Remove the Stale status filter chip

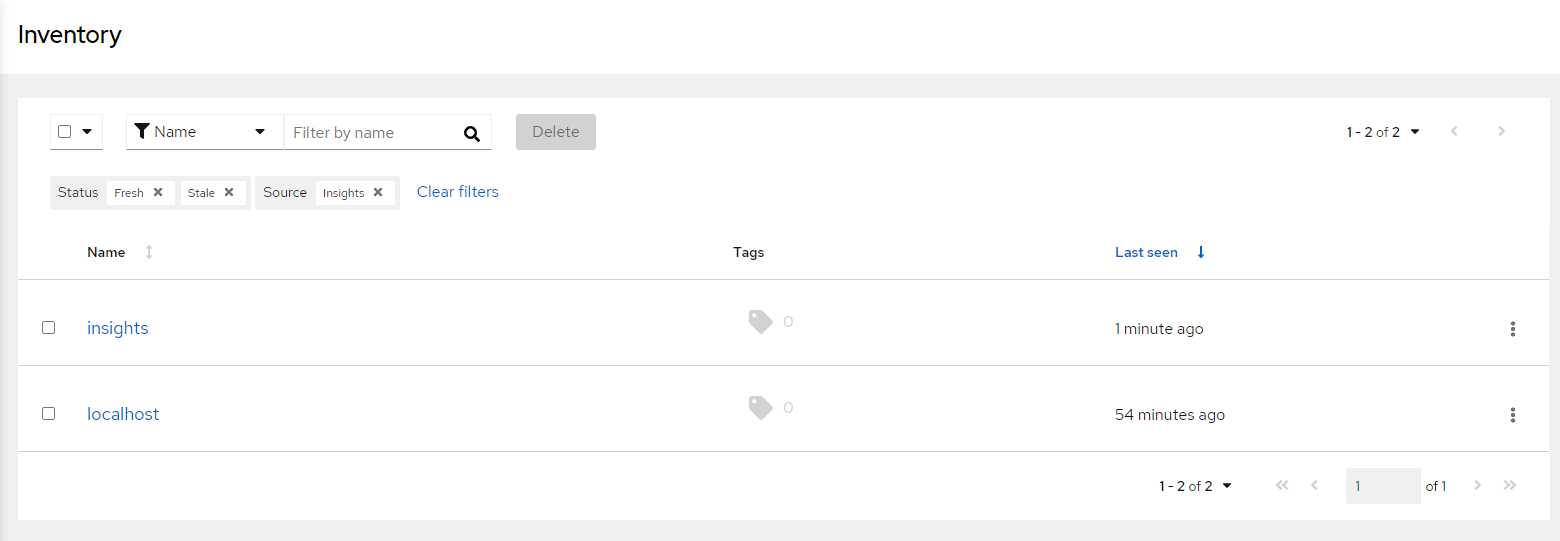click(x=229, y=193)
